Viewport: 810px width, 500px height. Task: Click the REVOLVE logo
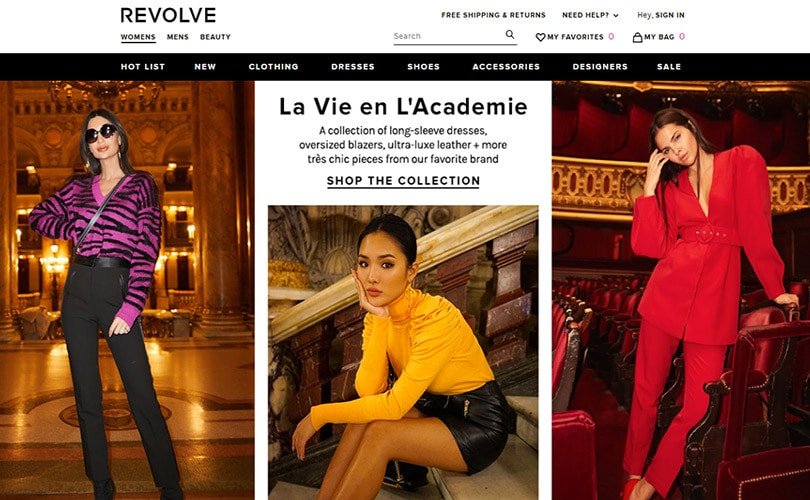click(168, 15)
